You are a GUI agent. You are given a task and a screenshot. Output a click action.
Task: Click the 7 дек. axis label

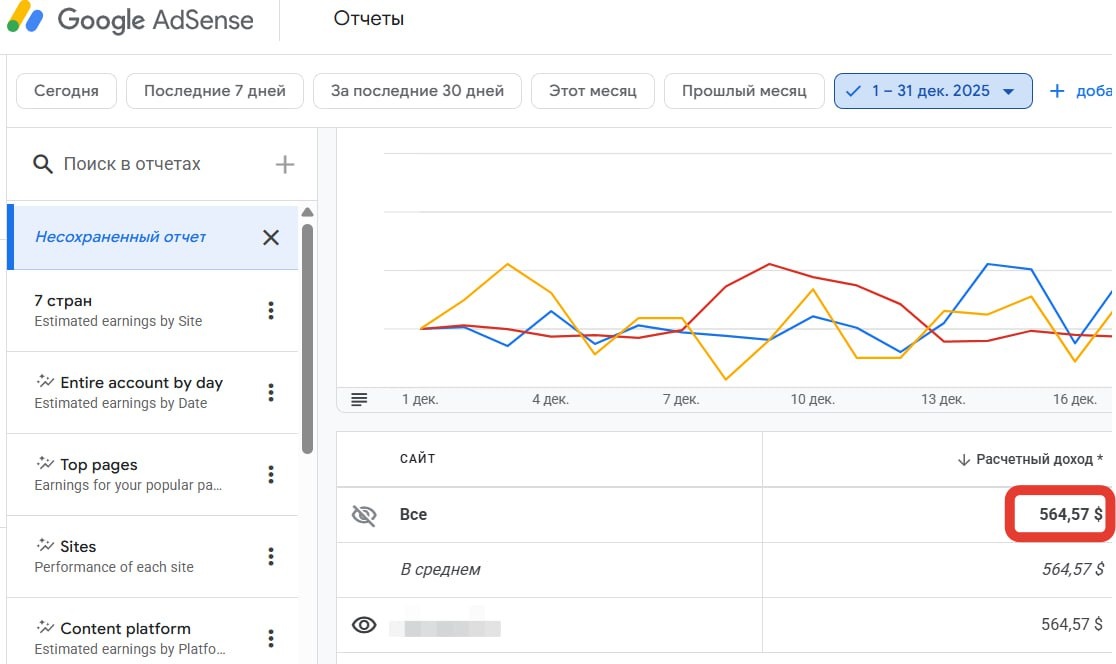click(681, 400)
